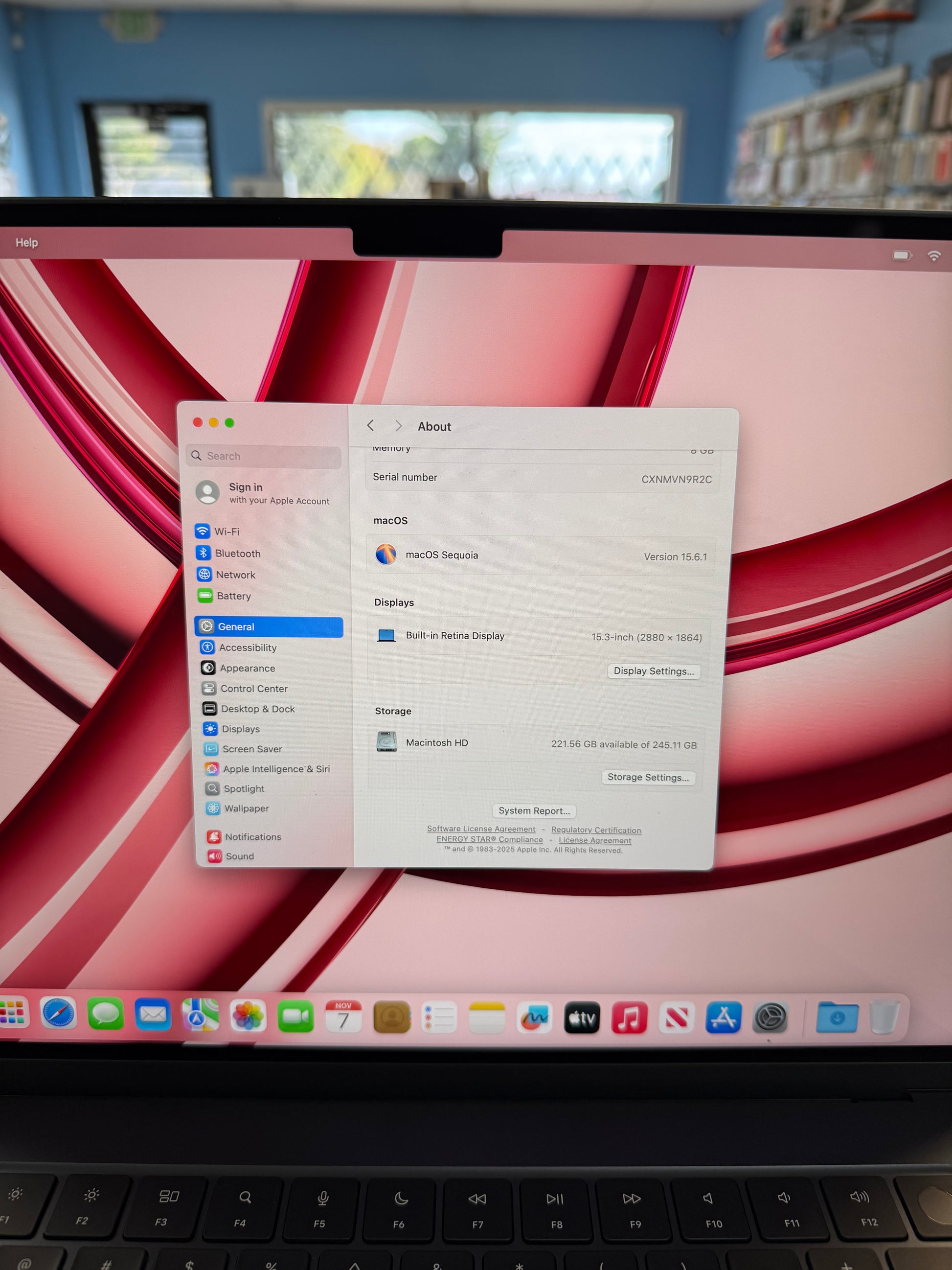Open the Software License Agreement link
Screen dimensions: 952x1270
point(481,829)
